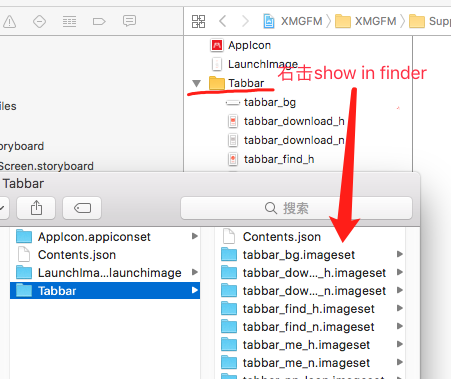Viewport: 451px width, 379px height.
Task: Select LaunchImage in the asset list
Action: 254,64
